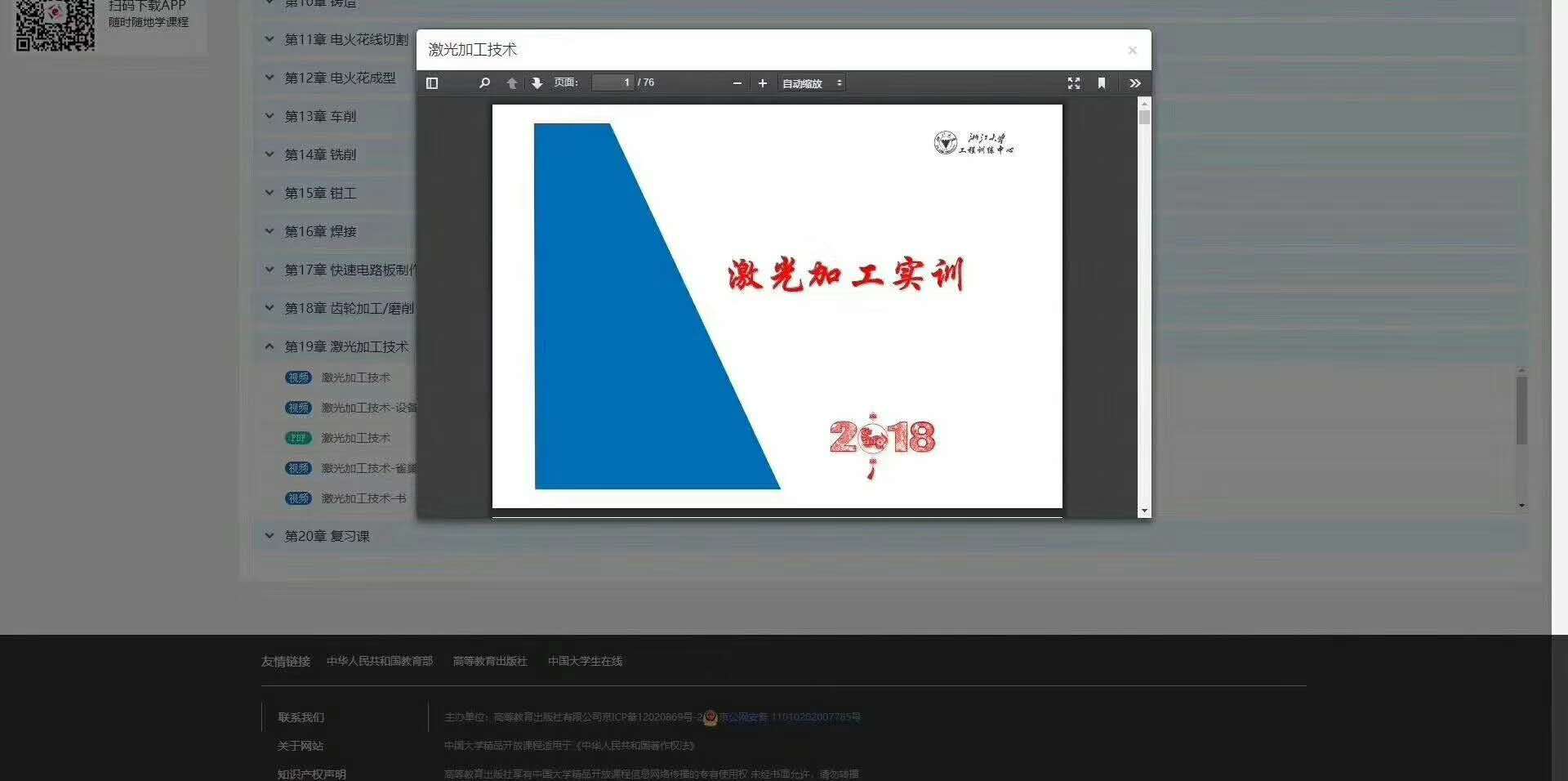This screenshot has width=1568, height=781.
Task: Click the bookmark current view icon
Action: [x=1102, y=83]
